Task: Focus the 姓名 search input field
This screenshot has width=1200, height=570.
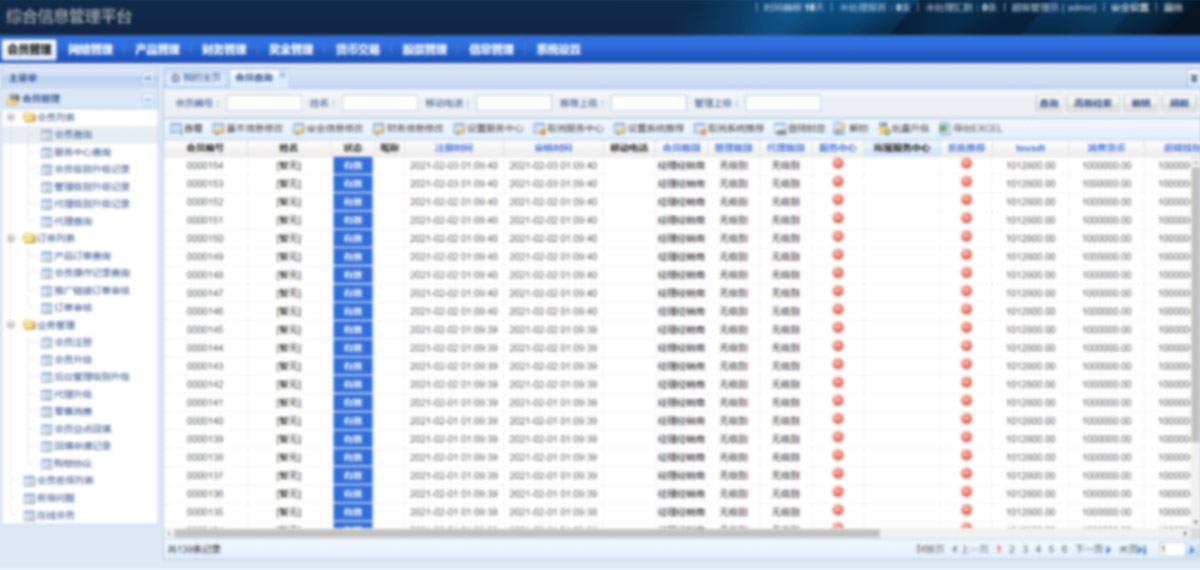Action: click(x=379, y=103)
